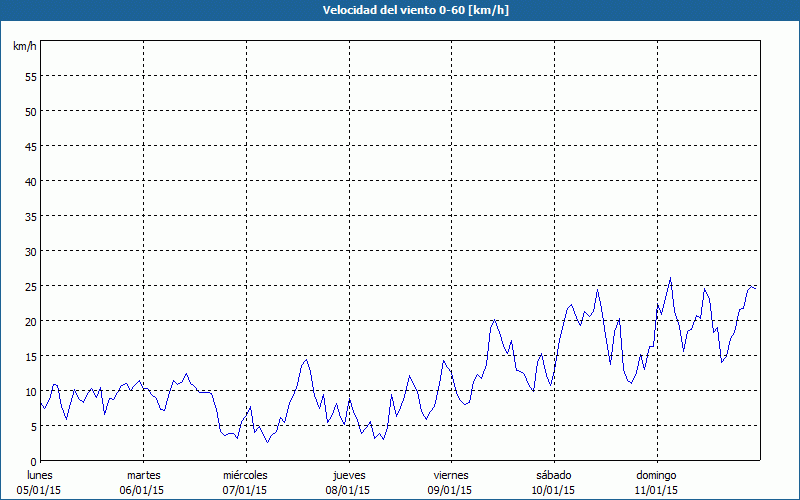The image size is (800, 500).
Task: Click the 0 label at the axis origin
Action: pos(33,461)
